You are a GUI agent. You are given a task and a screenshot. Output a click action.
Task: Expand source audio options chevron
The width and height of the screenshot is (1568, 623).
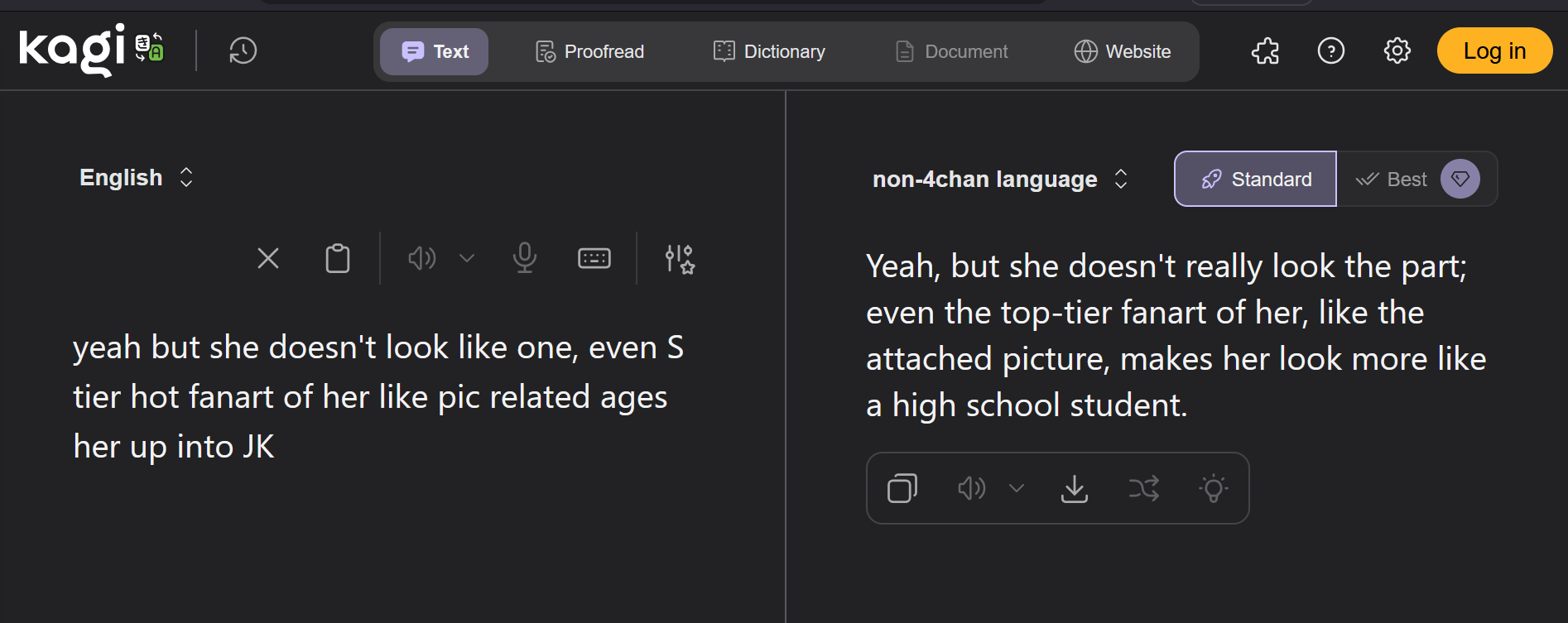click(467, 258)
